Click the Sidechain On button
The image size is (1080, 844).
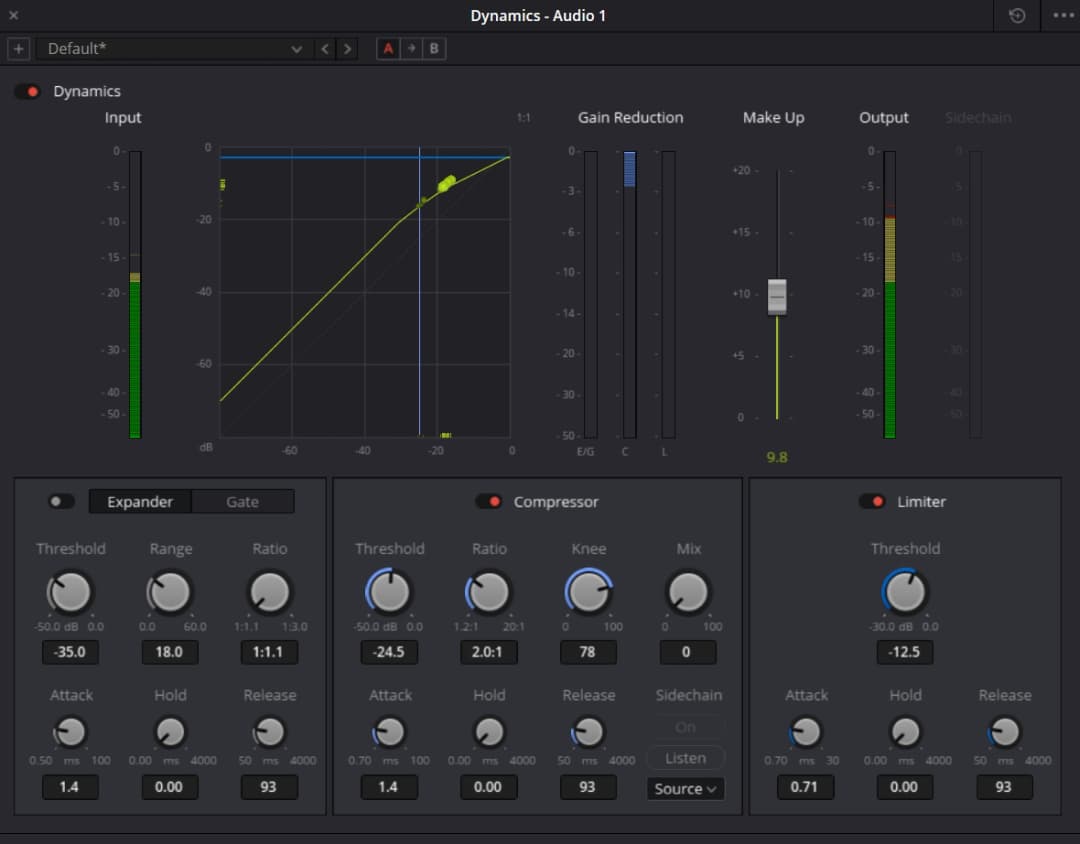pos(686,727)
